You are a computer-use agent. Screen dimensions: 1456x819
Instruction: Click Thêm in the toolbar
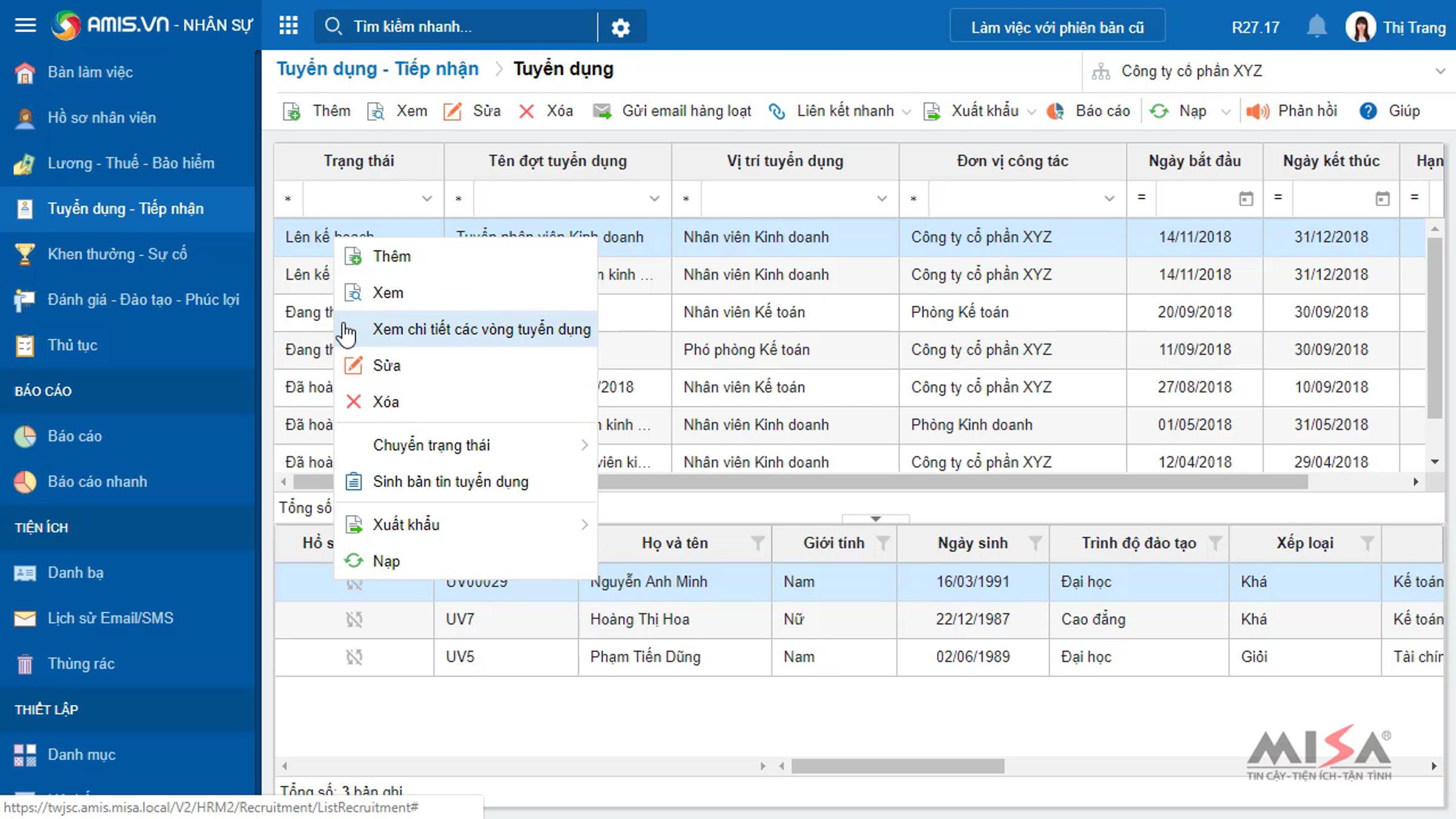pos(317,111)
